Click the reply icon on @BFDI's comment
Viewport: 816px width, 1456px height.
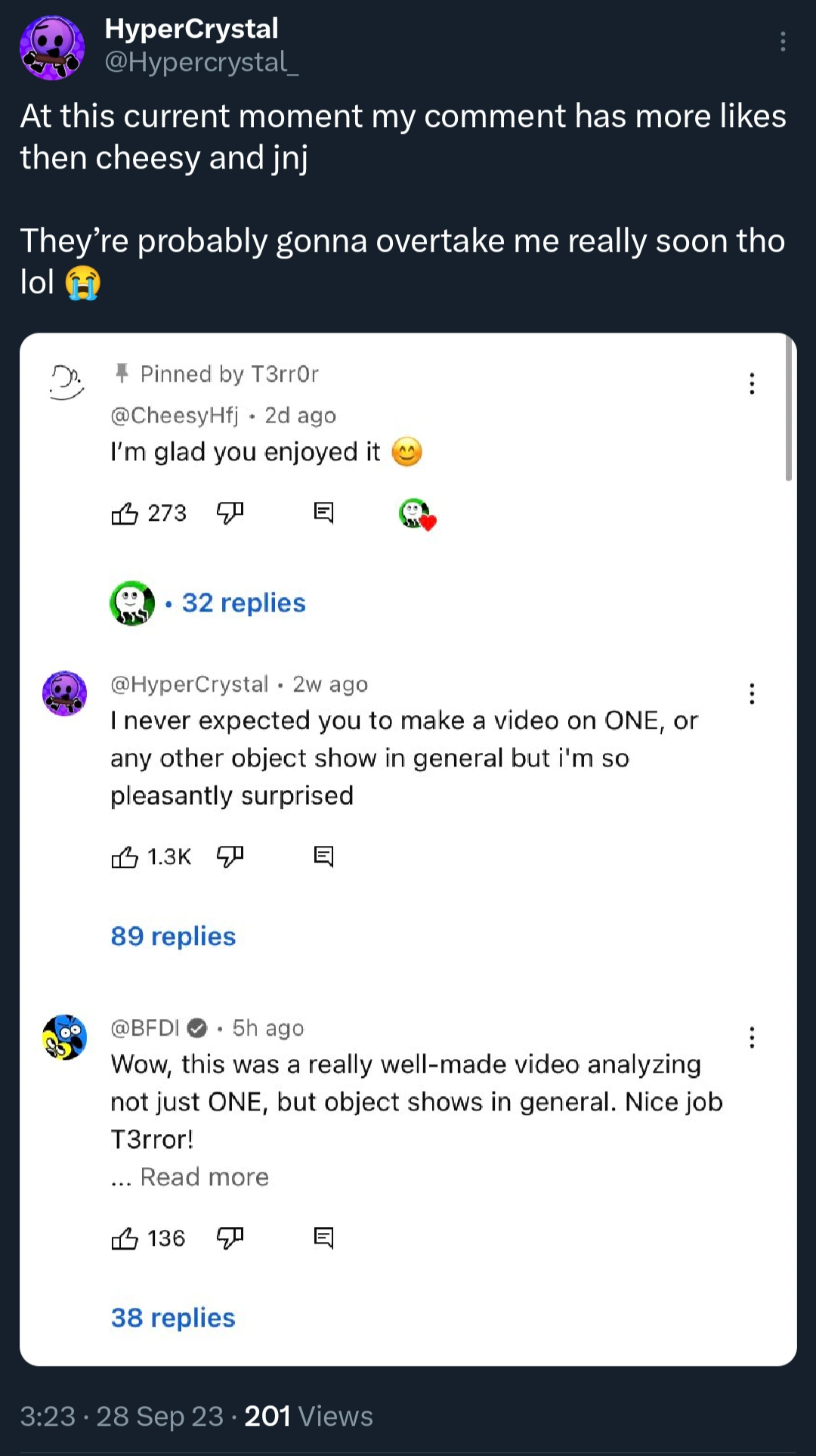325,1237
